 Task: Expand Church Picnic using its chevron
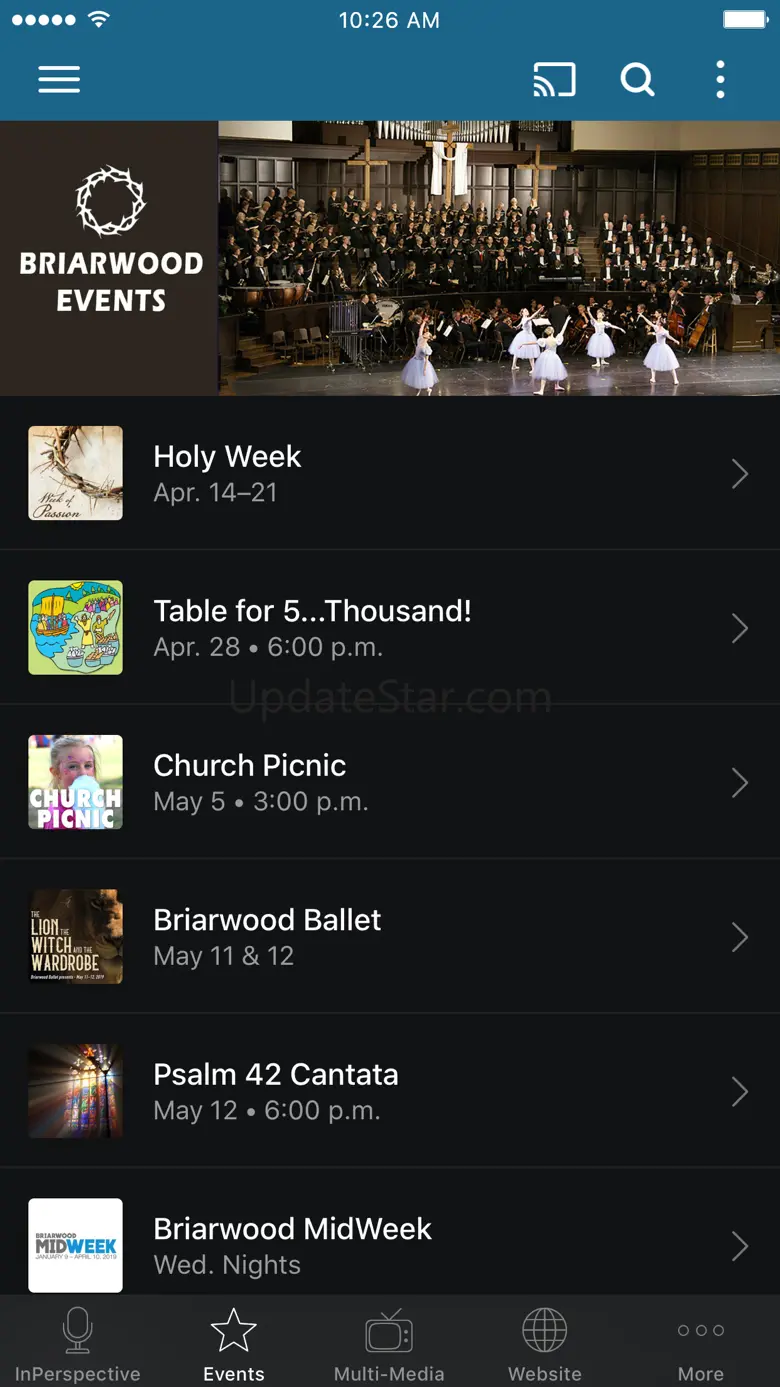pos(739,783)
